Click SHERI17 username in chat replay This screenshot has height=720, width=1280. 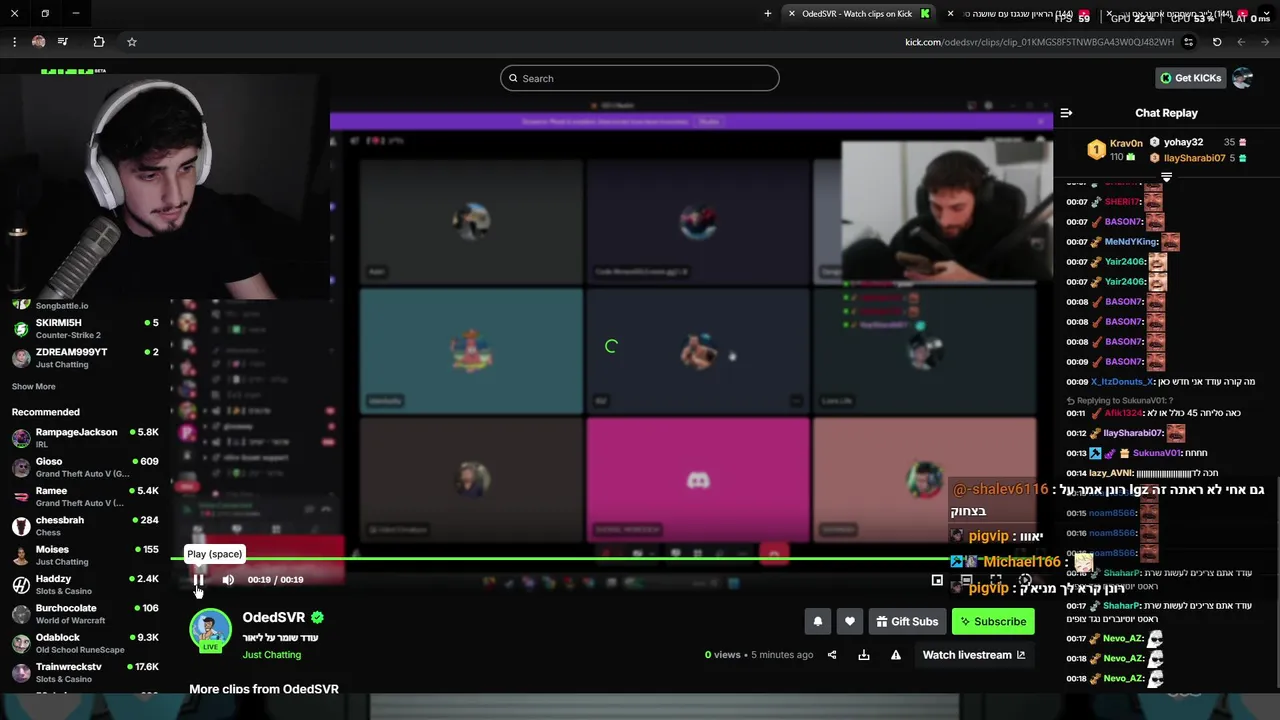(x=1123, y=202)
